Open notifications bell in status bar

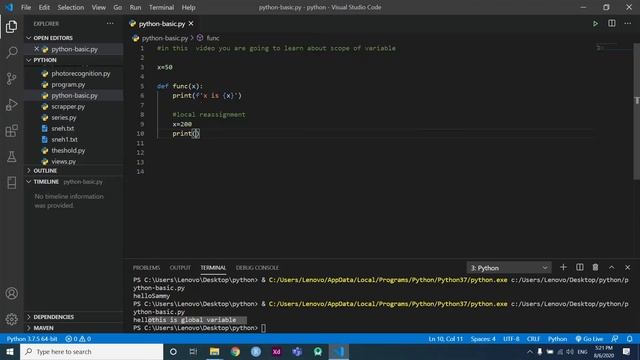[x=630, y=339]
